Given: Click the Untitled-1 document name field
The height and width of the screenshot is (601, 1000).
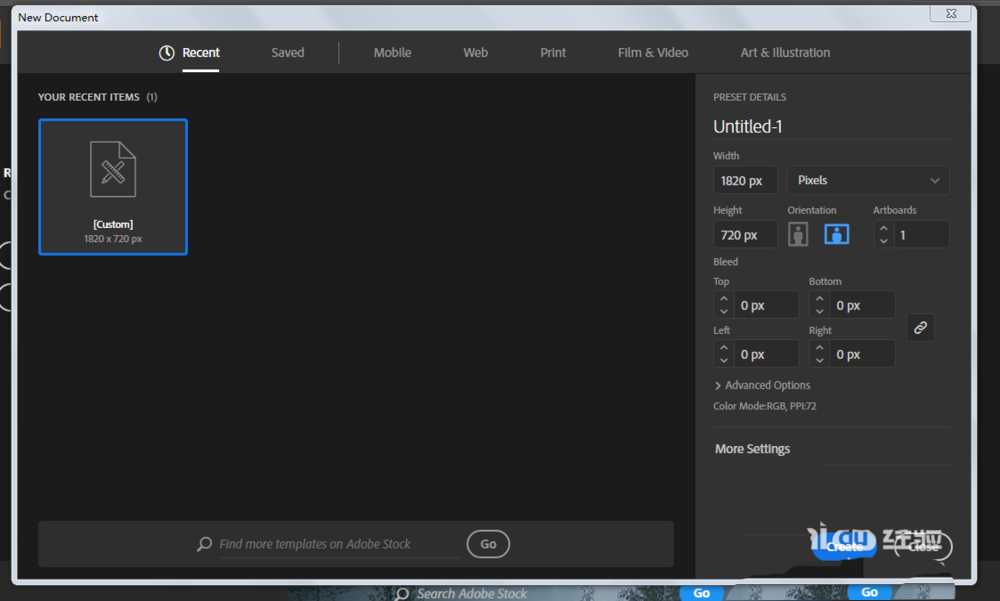Looking at the screenshot, I should pos(830,126).
